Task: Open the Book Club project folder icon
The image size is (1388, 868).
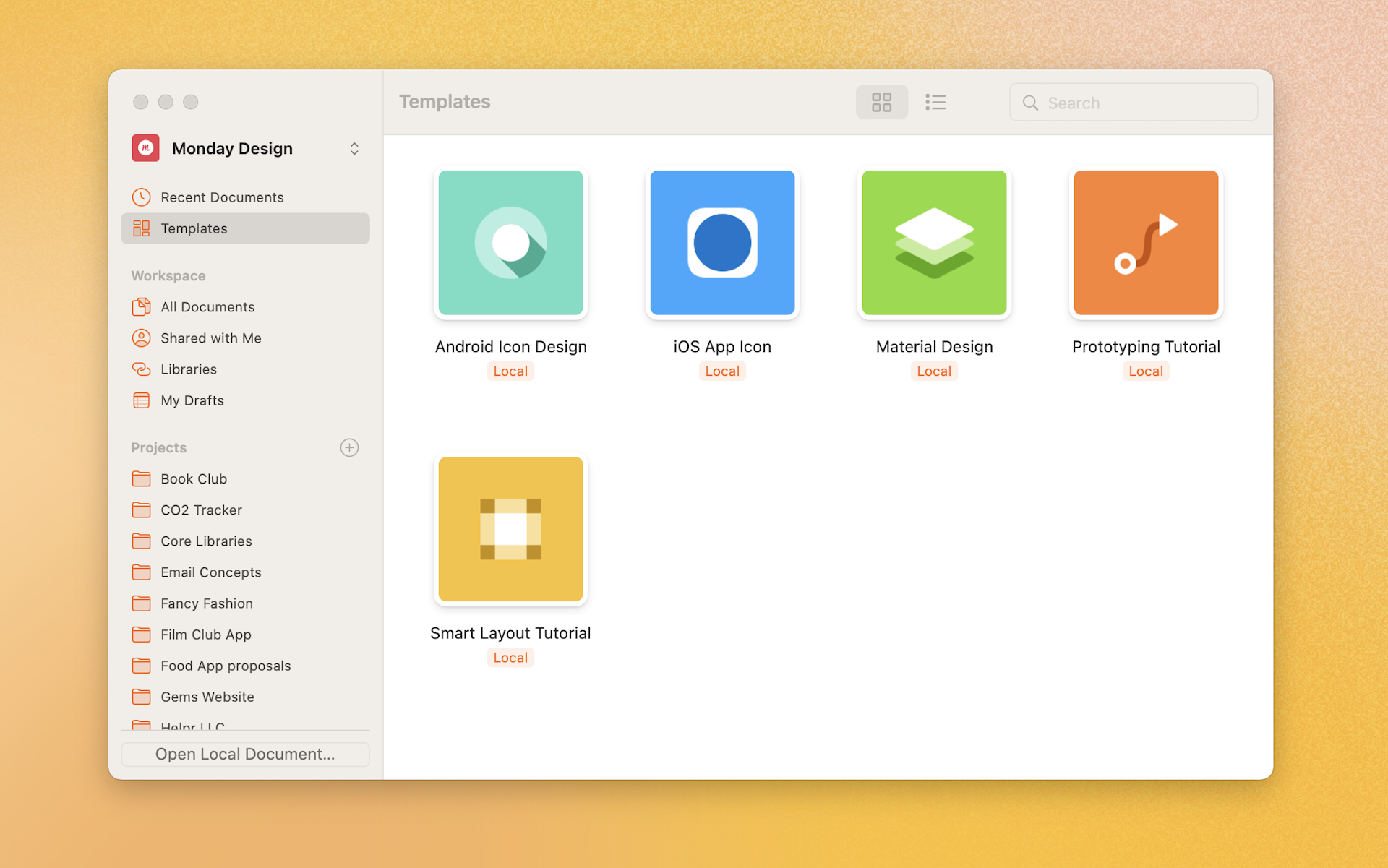Action: click(x=142, y=478)
